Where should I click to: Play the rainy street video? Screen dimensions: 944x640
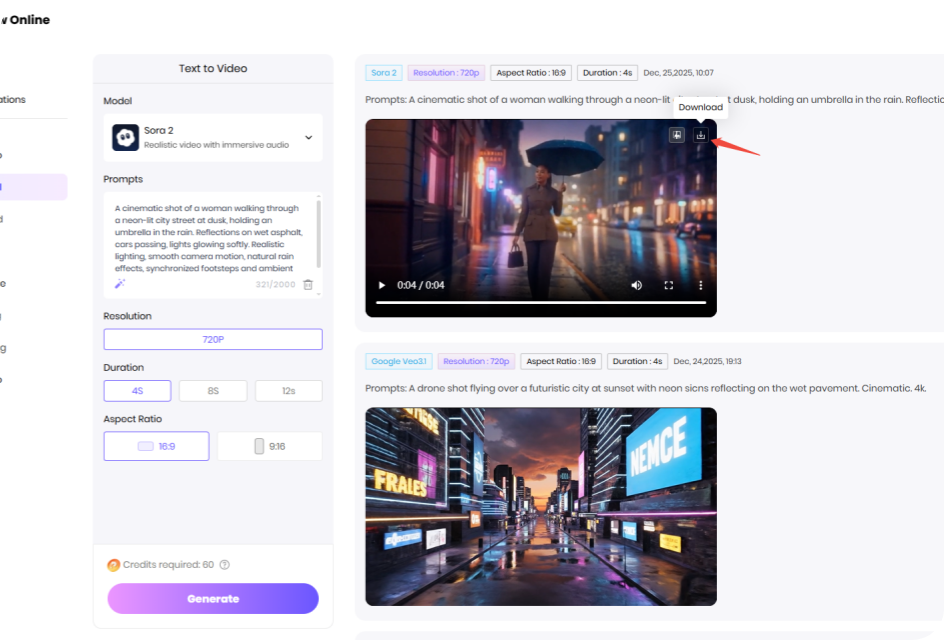coord(381,285)
